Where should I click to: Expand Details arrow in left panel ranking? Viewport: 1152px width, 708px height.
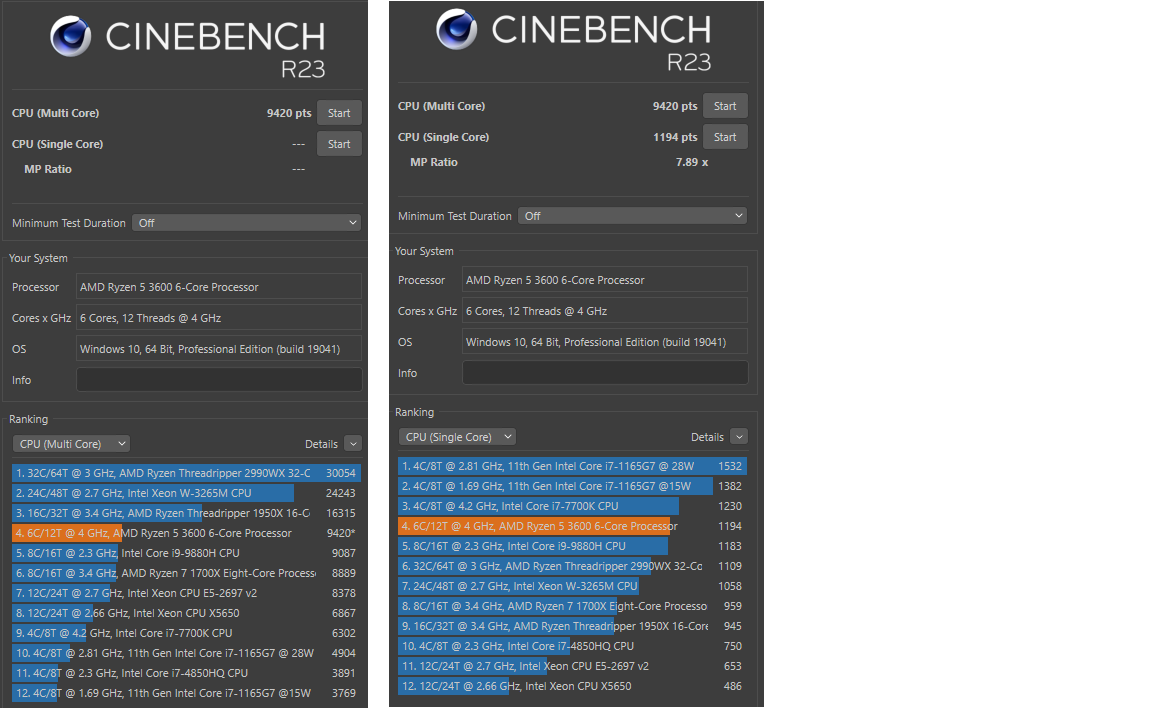coord(353,444)
